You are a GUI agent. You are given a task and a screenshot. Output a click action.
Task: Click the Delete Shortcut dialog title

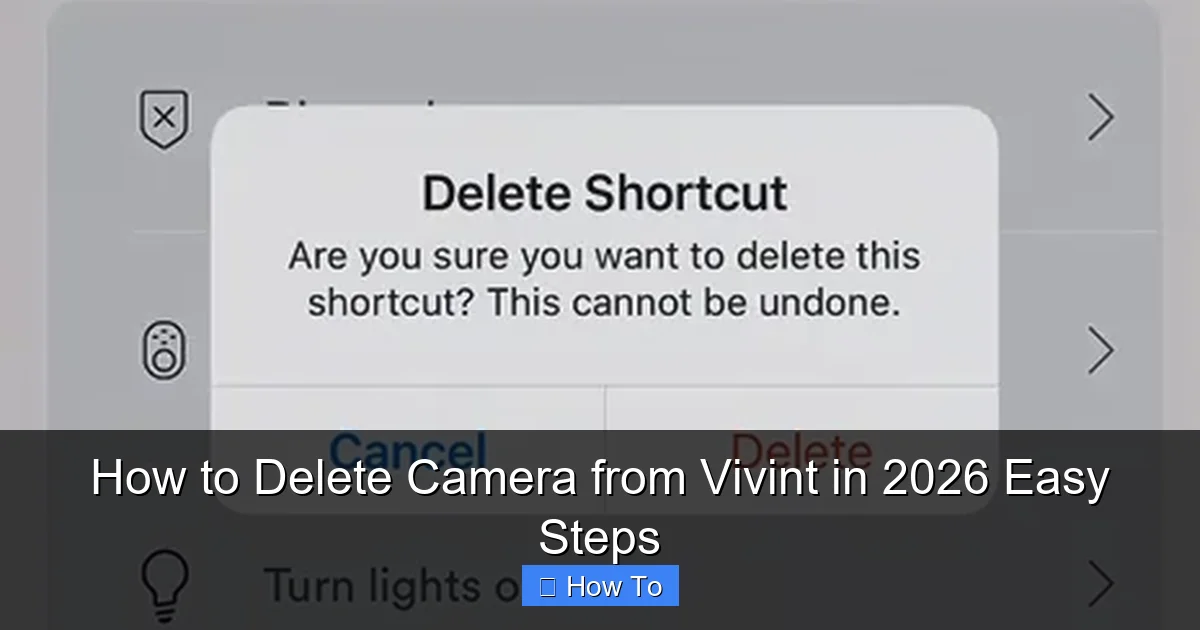(x=603, y=191)
